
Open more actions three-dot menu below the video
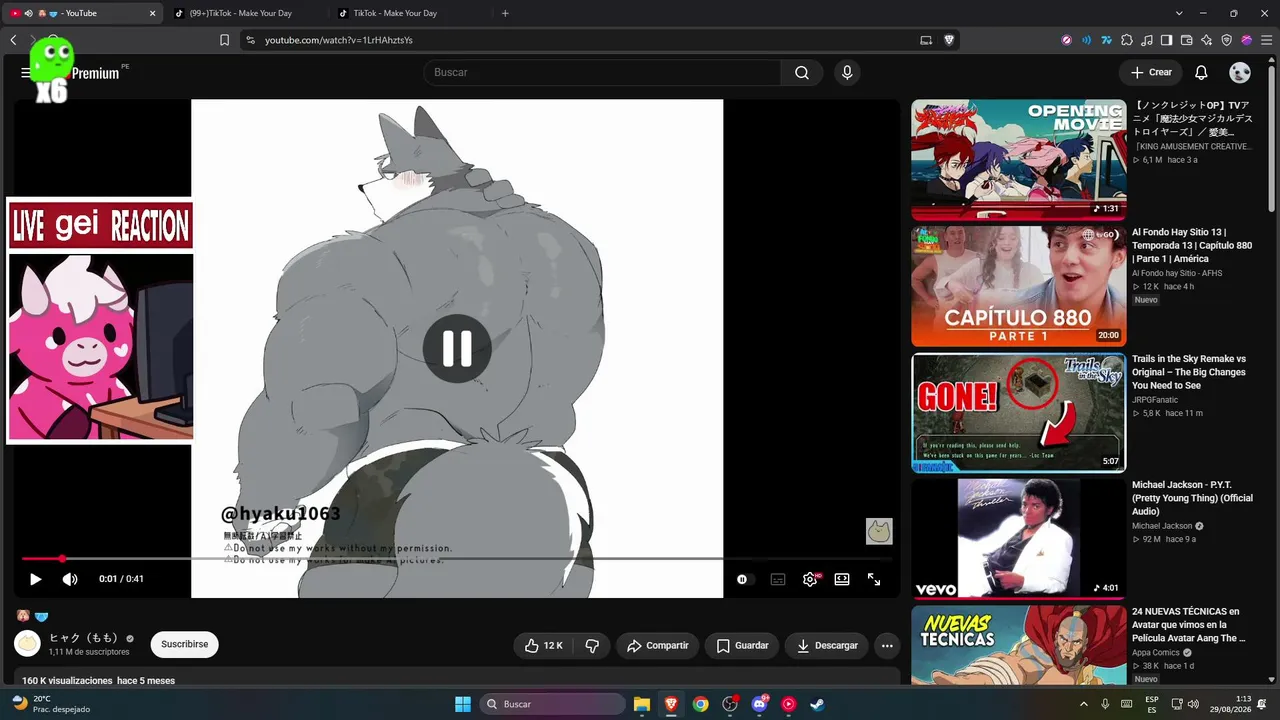tap(887, 646)
